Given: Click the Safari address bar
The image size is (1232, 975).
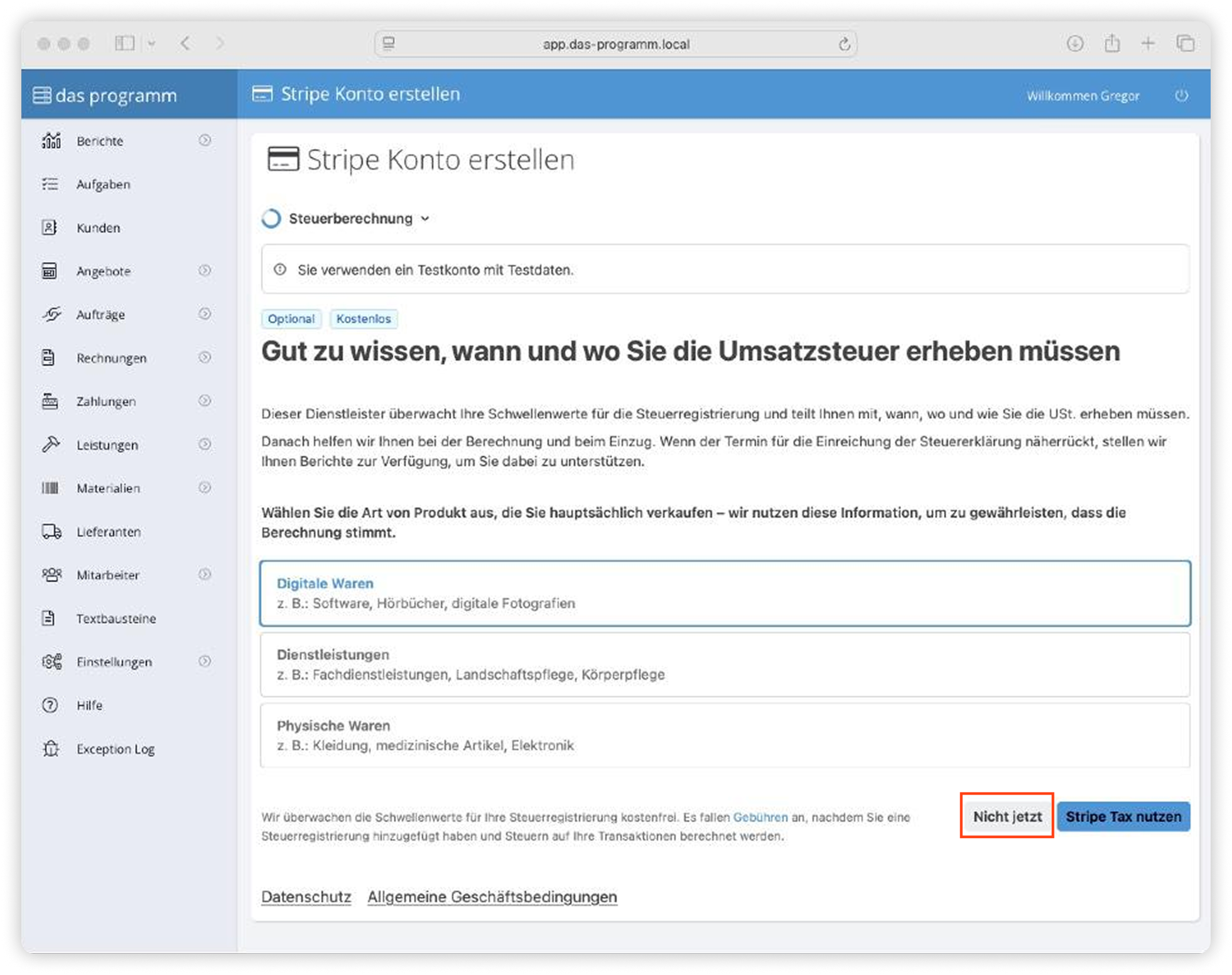Looking at the screenshot, I should pyautogui.click(x=615, y=44).
